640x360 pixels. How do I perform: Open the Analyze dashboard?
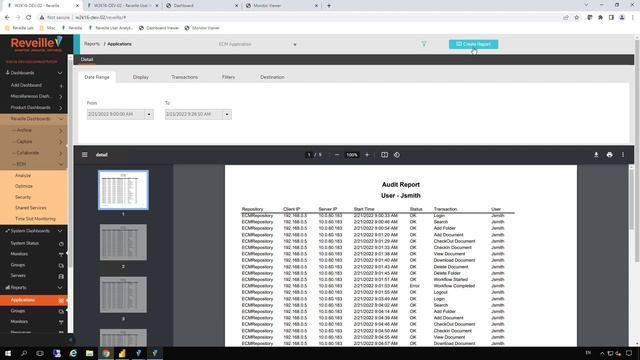(23, 175)
